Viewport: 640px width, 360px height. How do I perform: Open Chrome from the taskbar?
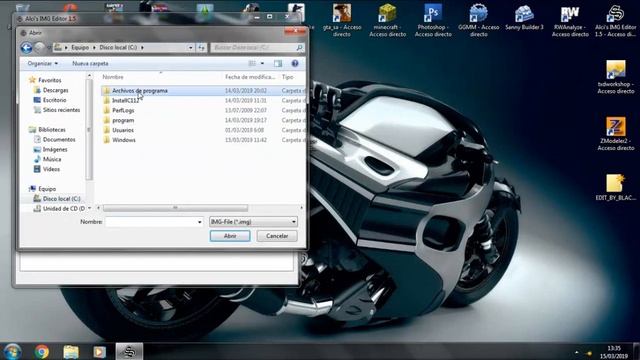coord(42,351)
